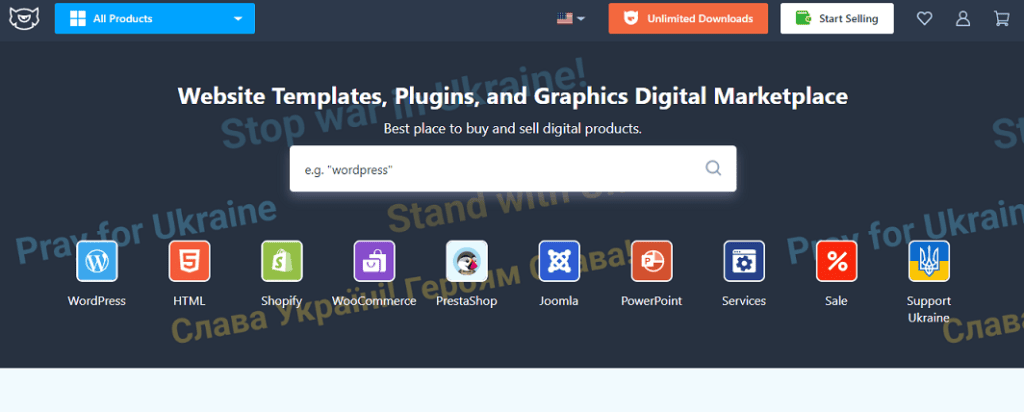Click the TemplateMonster cat logo
This screenshot has height=412, width=1024.
pos(24,18)
